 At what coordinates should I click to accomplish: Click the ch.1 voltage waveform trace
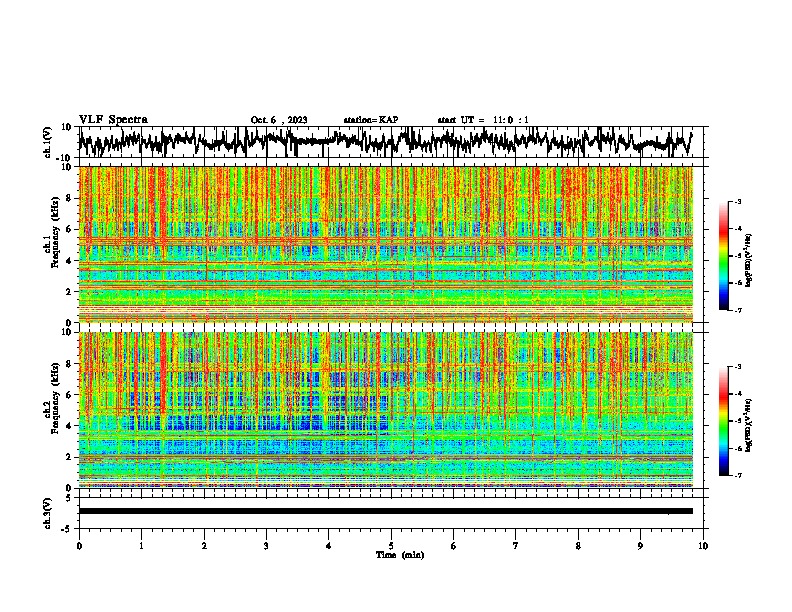tap(385, 142)
